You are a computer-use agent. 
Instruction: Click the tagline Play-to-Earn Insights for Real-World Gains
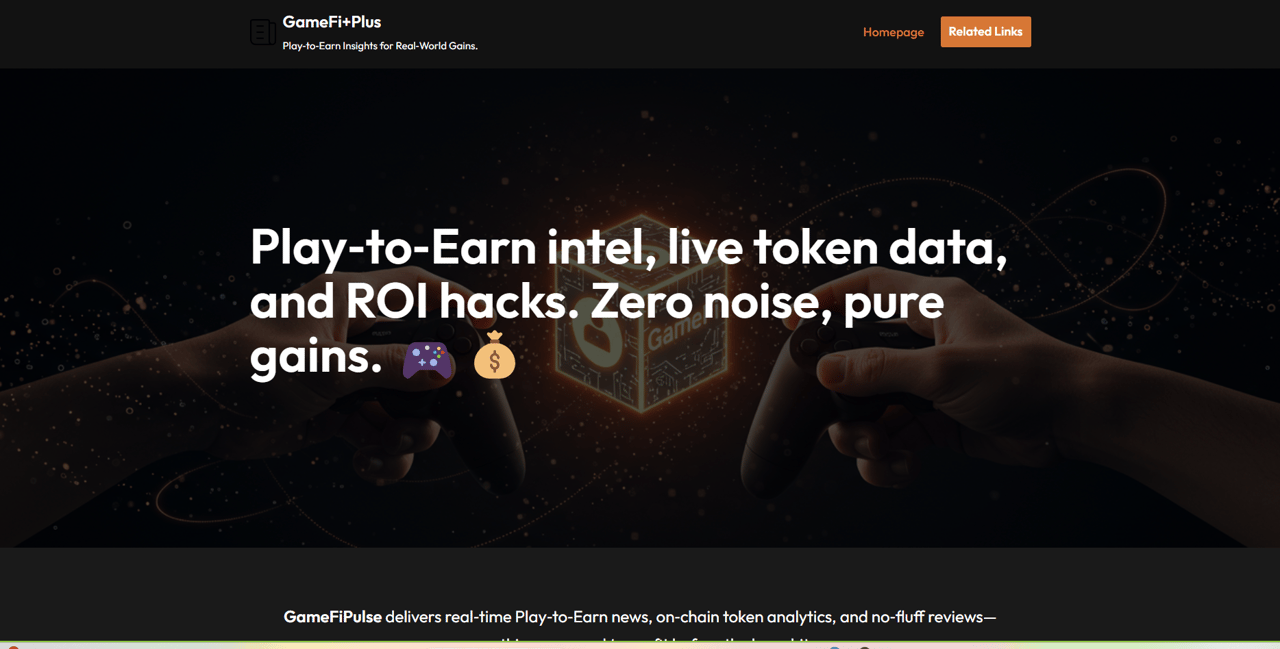tap(380, 46)
